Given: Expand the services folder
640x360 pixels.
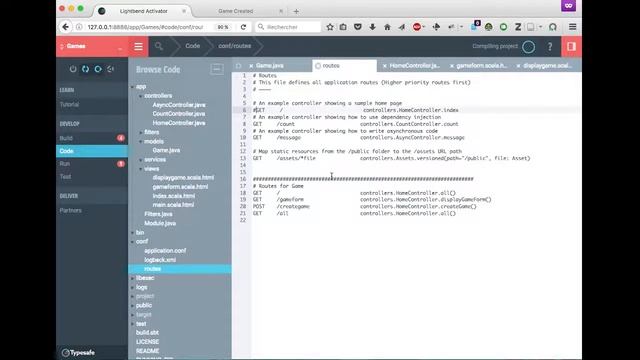Looking at the screenshot, I should pyautogui.click(x=140, y=160).
